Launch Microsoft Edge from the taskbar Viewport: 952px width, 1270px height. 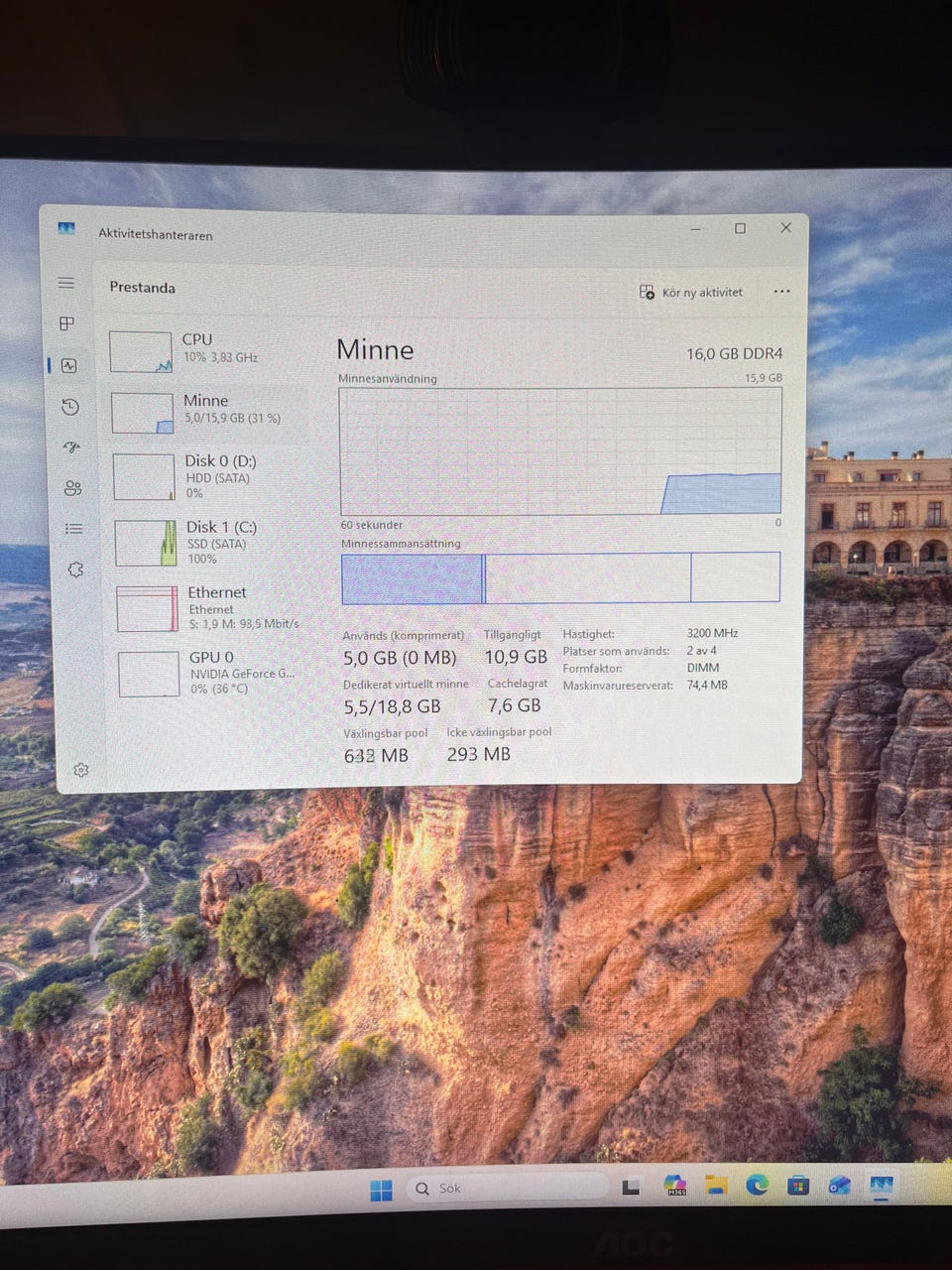click(758, 1185)
